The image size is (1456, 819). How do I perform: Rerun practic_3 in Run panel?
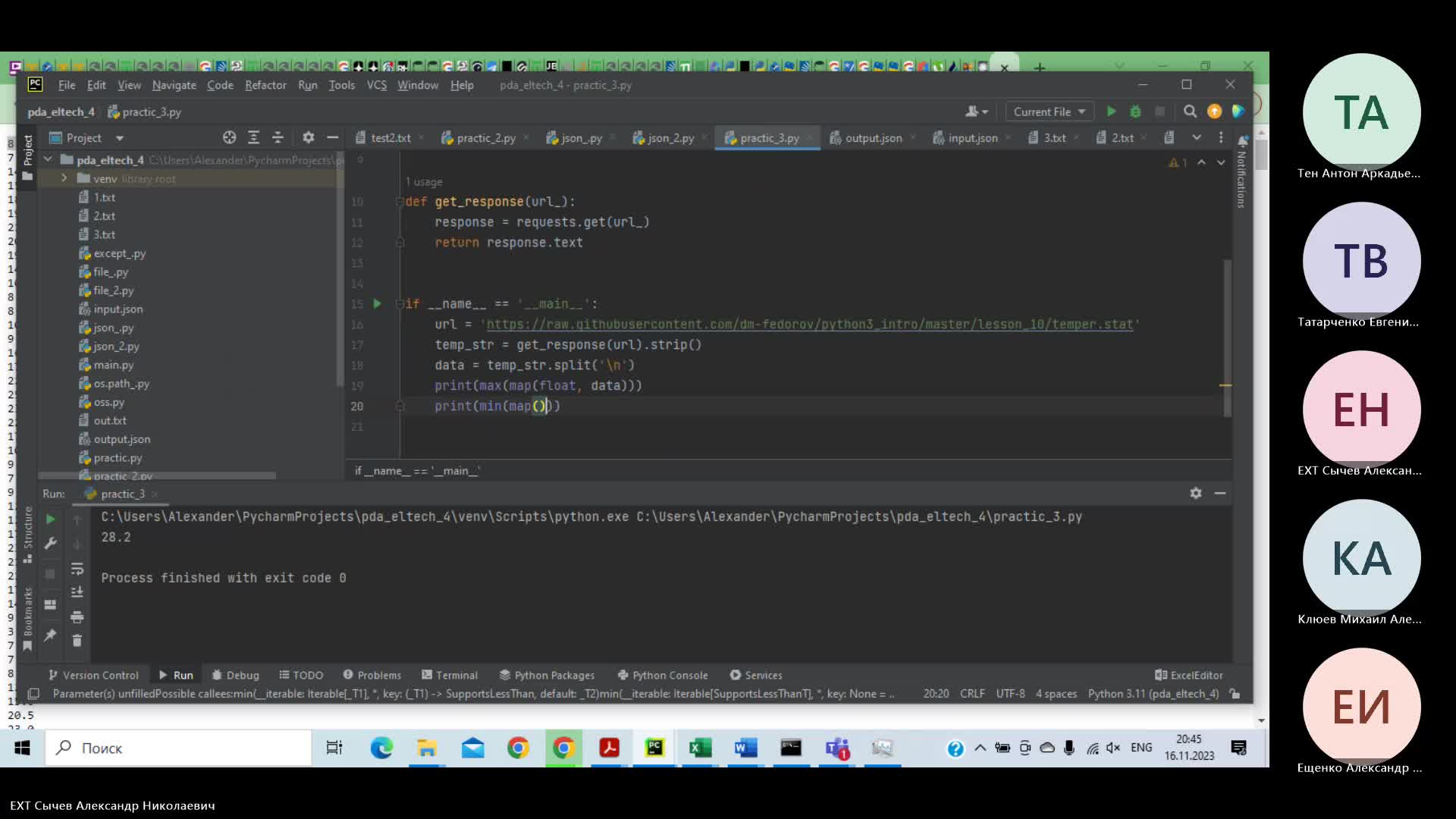pos(50,519)
